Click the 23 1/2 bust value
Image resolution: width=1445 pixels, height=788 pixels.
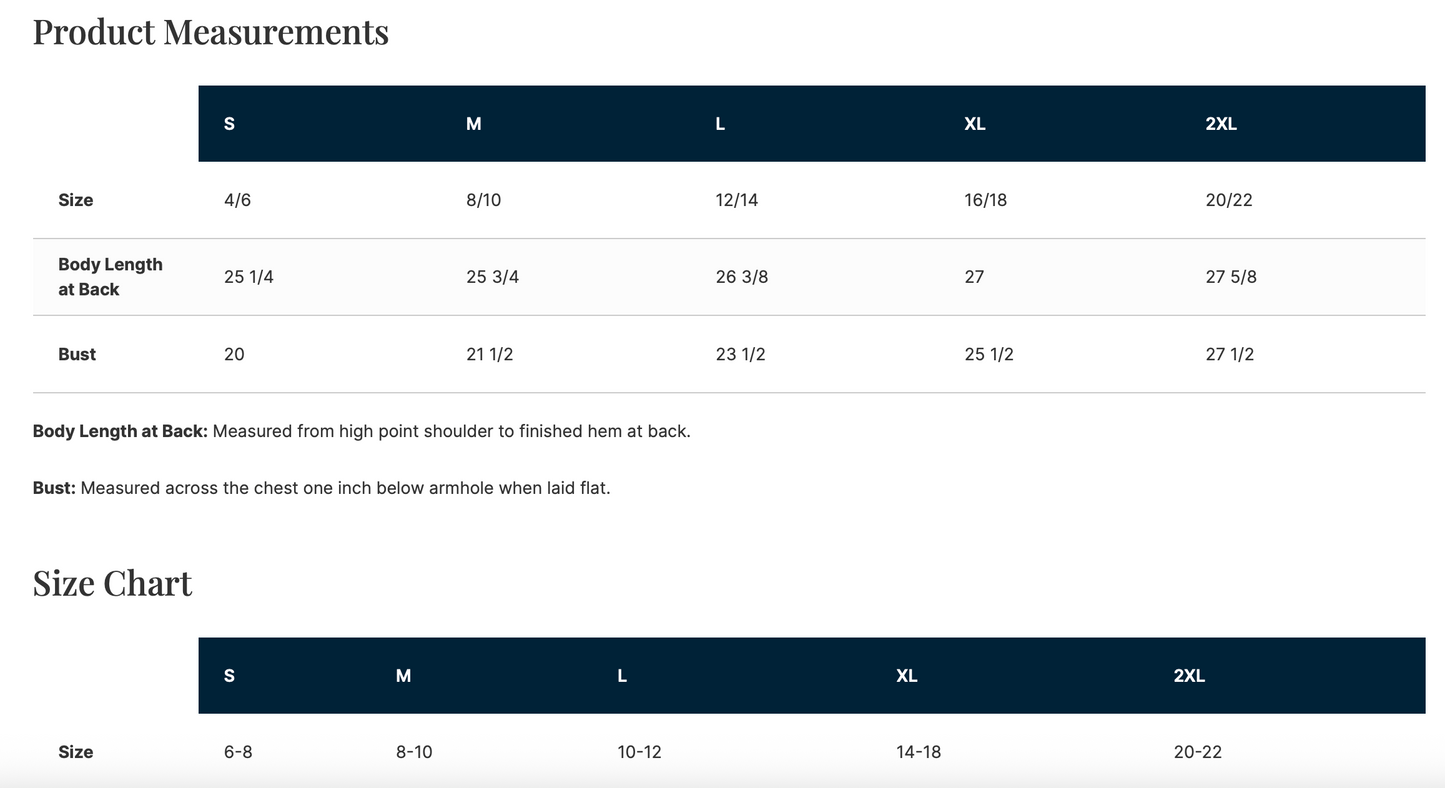(x=741, y=354)
